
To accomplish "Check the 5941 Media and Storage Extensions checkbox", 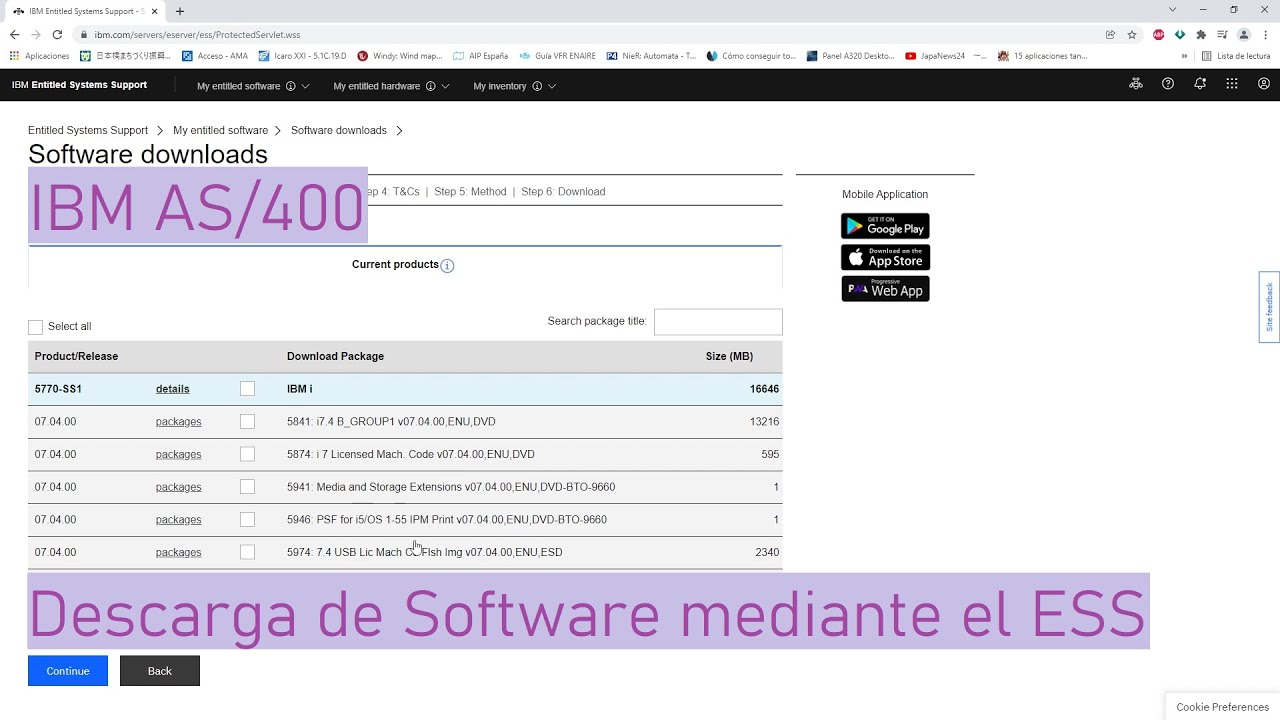I will [247, 487].
